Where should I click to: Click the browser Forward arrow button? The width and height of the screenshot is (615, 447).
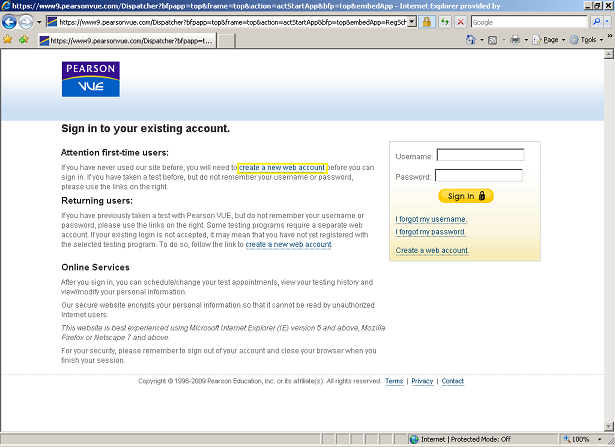[26, 22]
